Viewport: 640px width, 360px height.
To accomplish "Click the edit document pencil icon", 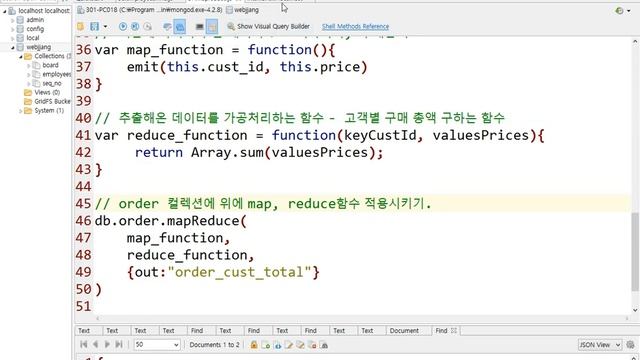I will click(289, 345).
